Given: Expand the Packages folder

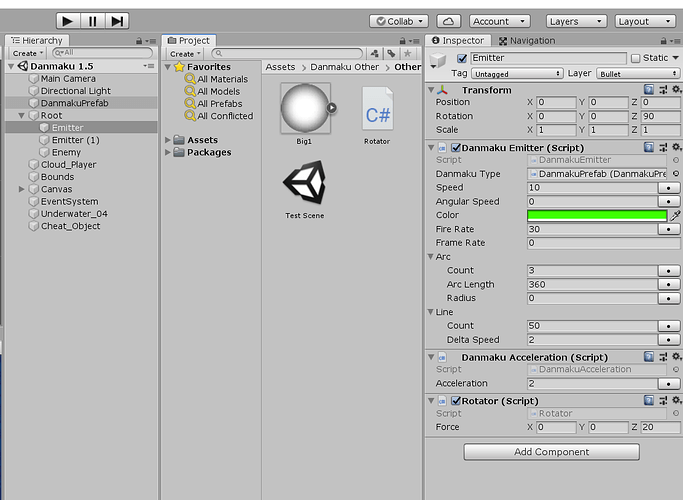Looking at the screenshot, I should [168, 152].
